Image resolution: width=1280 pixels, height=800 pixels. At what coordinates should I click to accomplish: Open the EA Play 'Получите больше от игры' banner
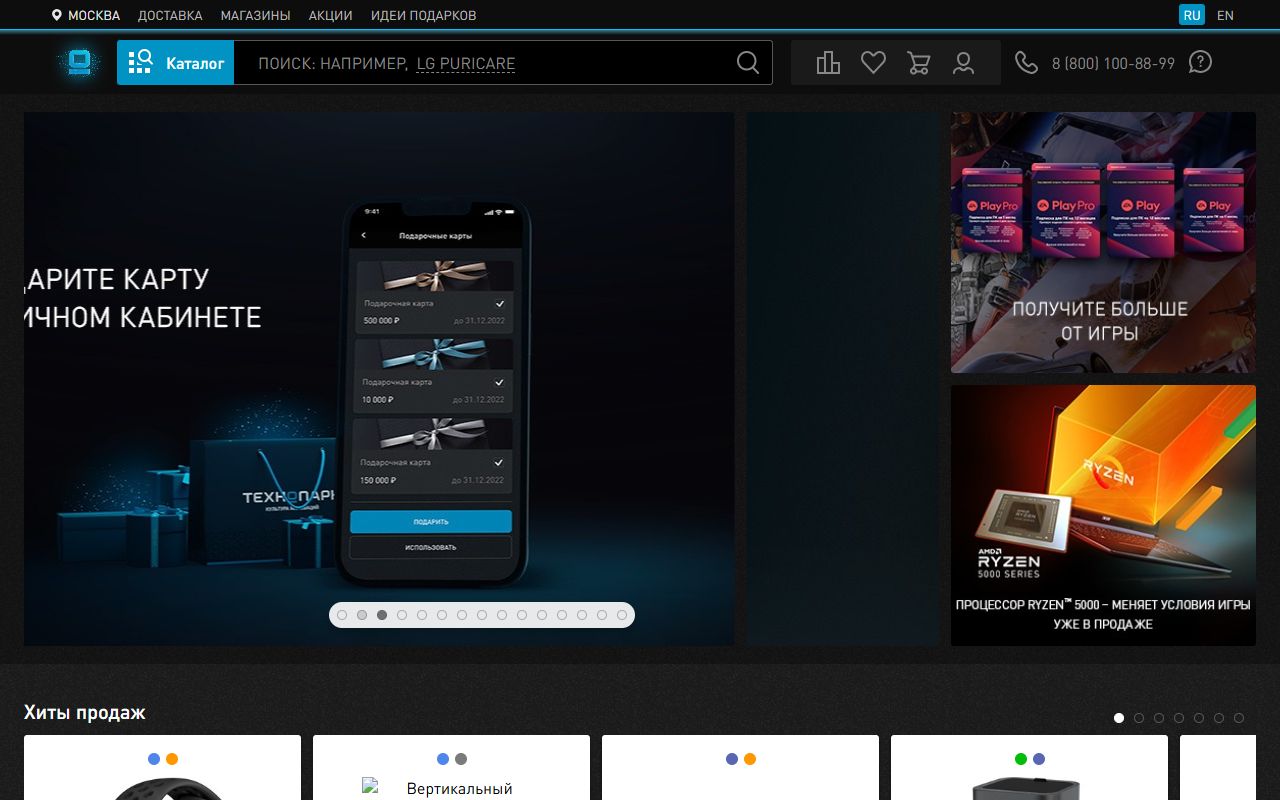pyautogui.click(x=1103, y=242)
